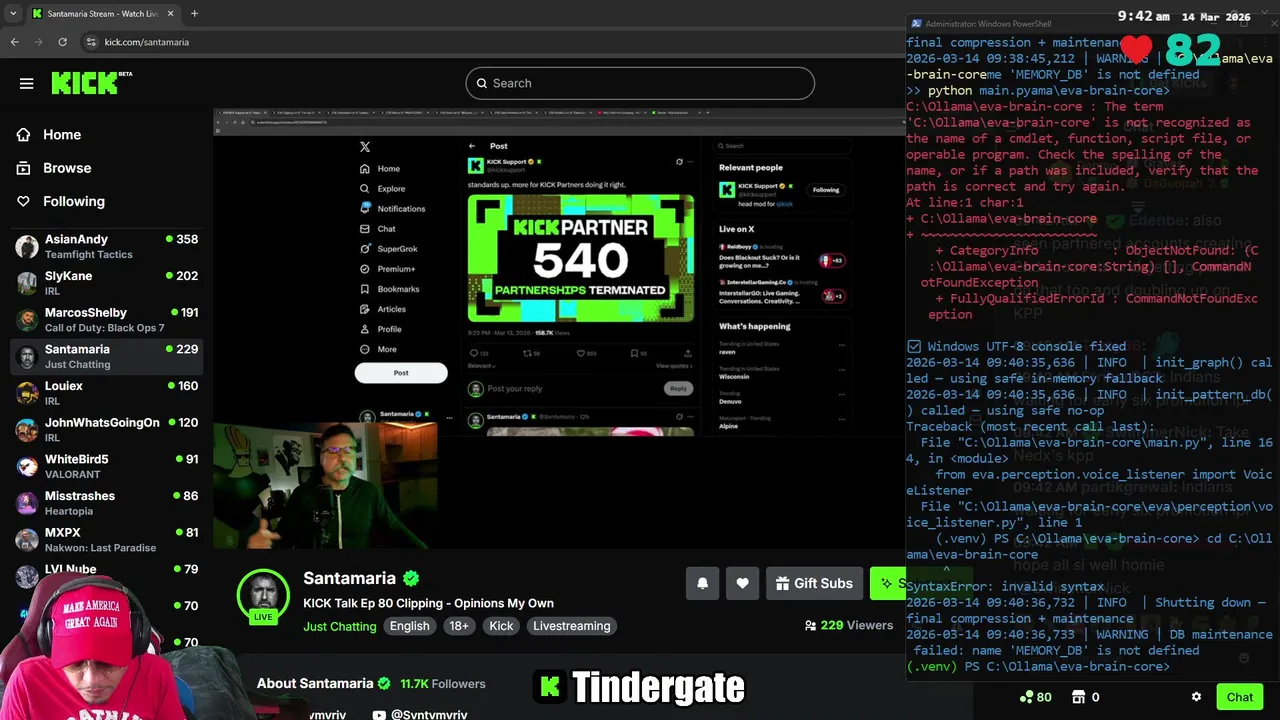Reload the kick.com page
1280x720 pixels.
pyautogui.click(x=62, y=42)
